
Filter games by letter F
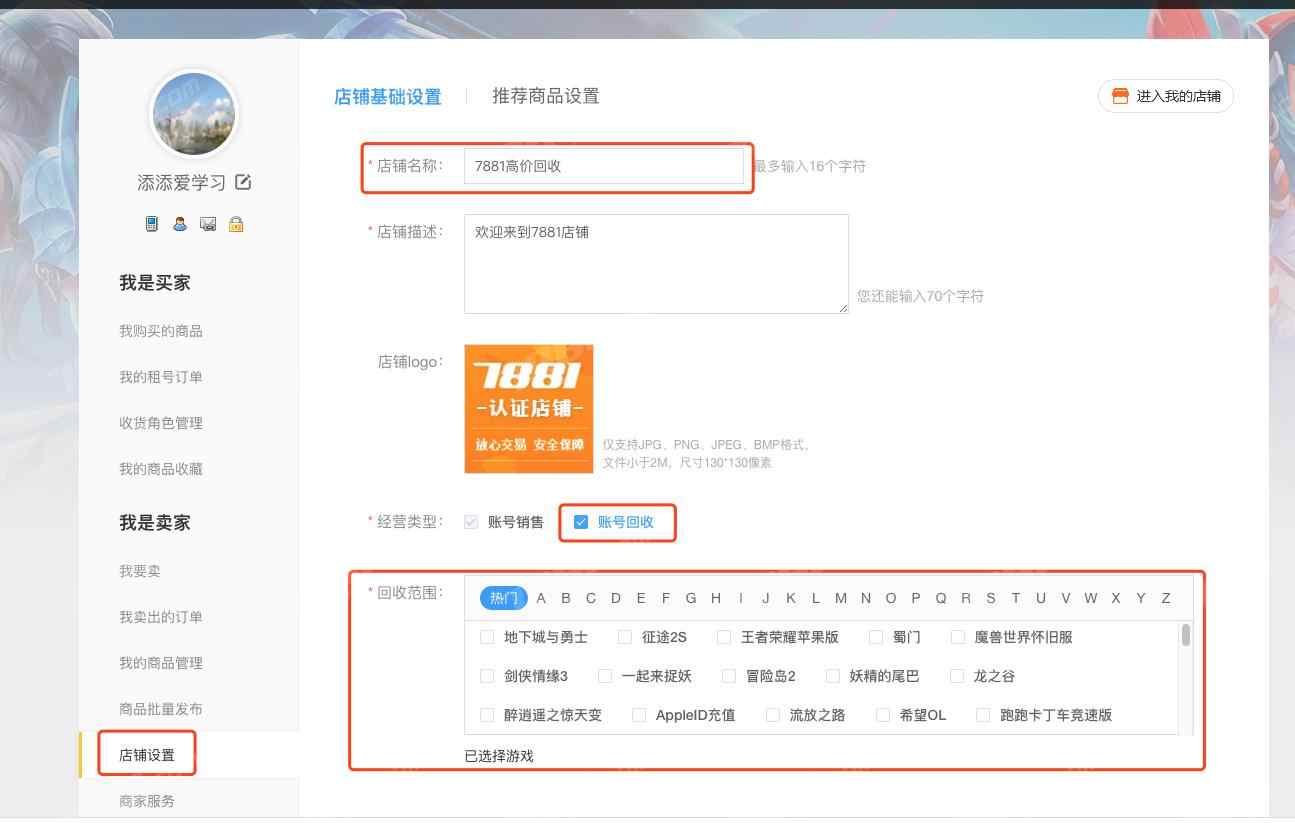(x=666, y=598)
